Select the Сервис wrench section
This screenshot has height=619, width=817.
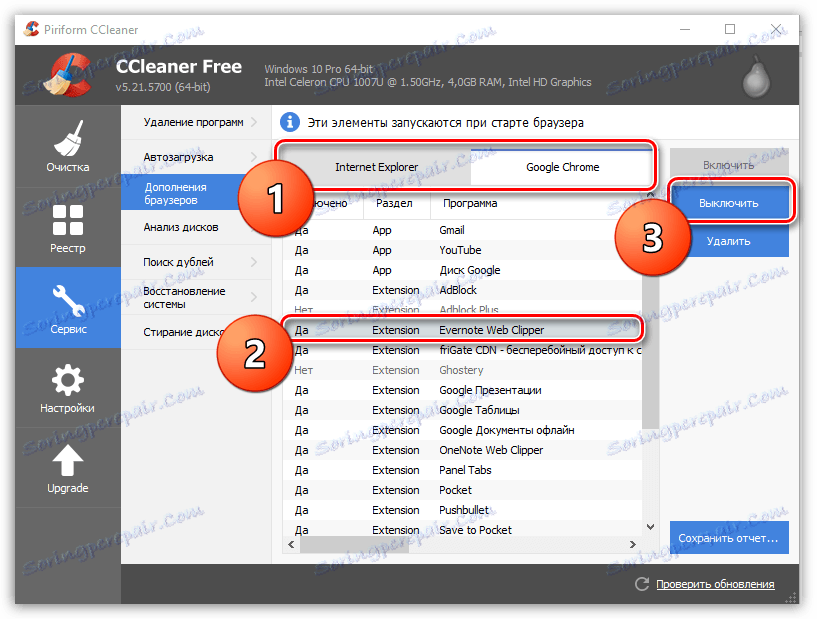point(68,307)
